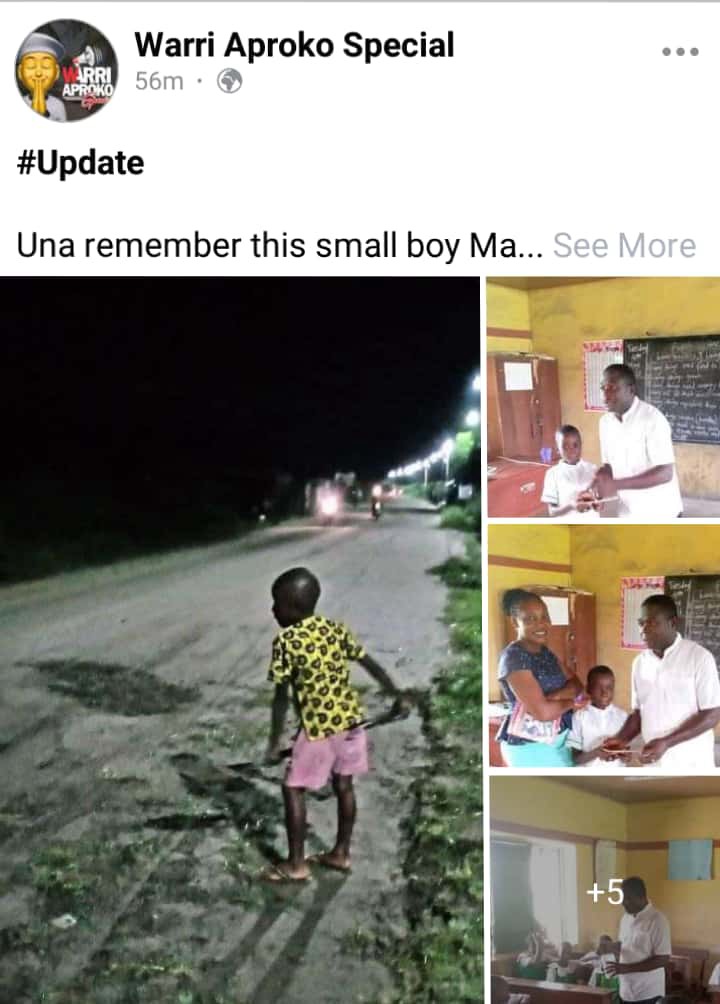Click the truncated post text starting with Una remember
Viewport: 720px width, 1004px height.
[x=280, y=245]
